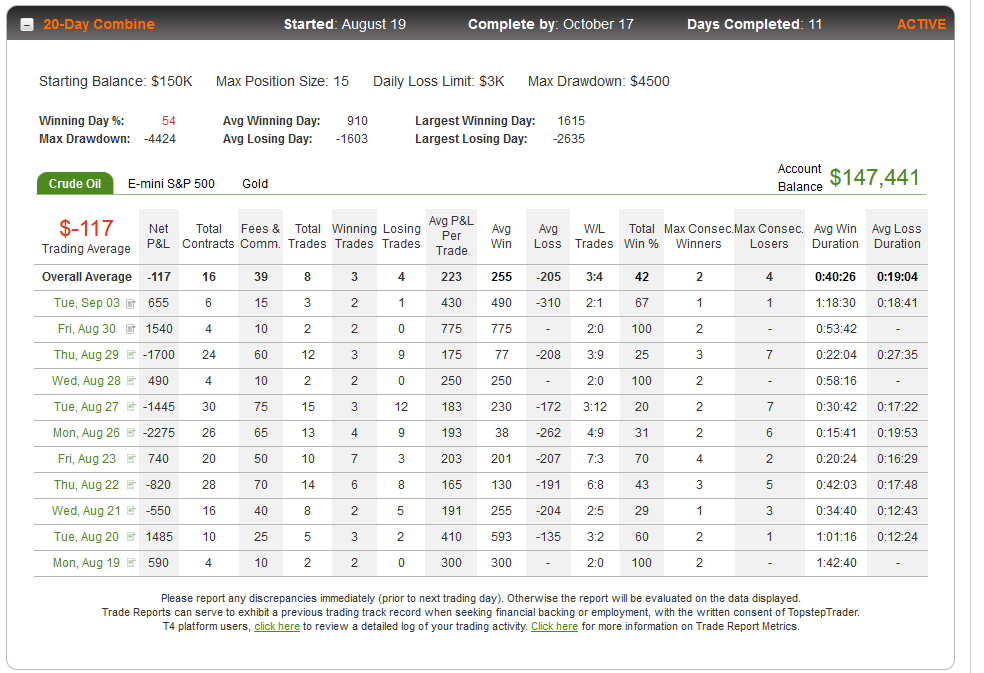This screenshot has width=984, height=673.
Task: Click the 1540 Net P&L cell
Action: (158, 329)
